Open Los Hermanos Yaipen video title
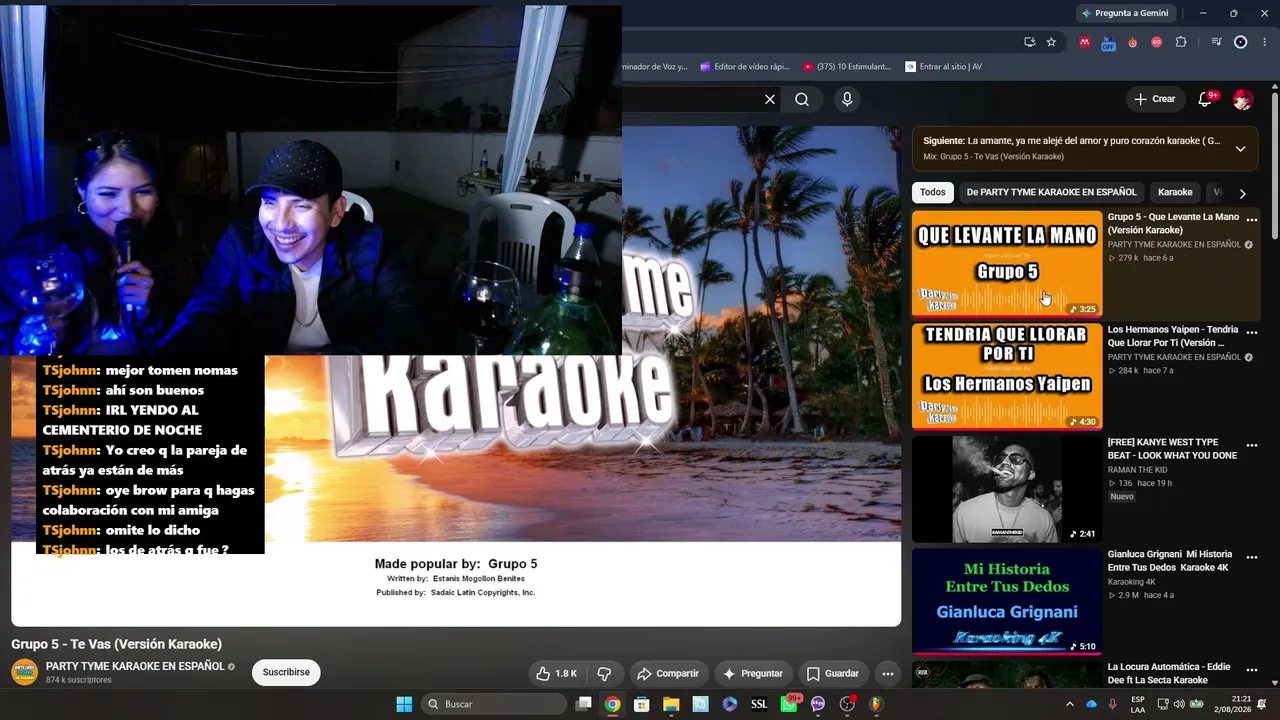 [x=1173, y=336]
